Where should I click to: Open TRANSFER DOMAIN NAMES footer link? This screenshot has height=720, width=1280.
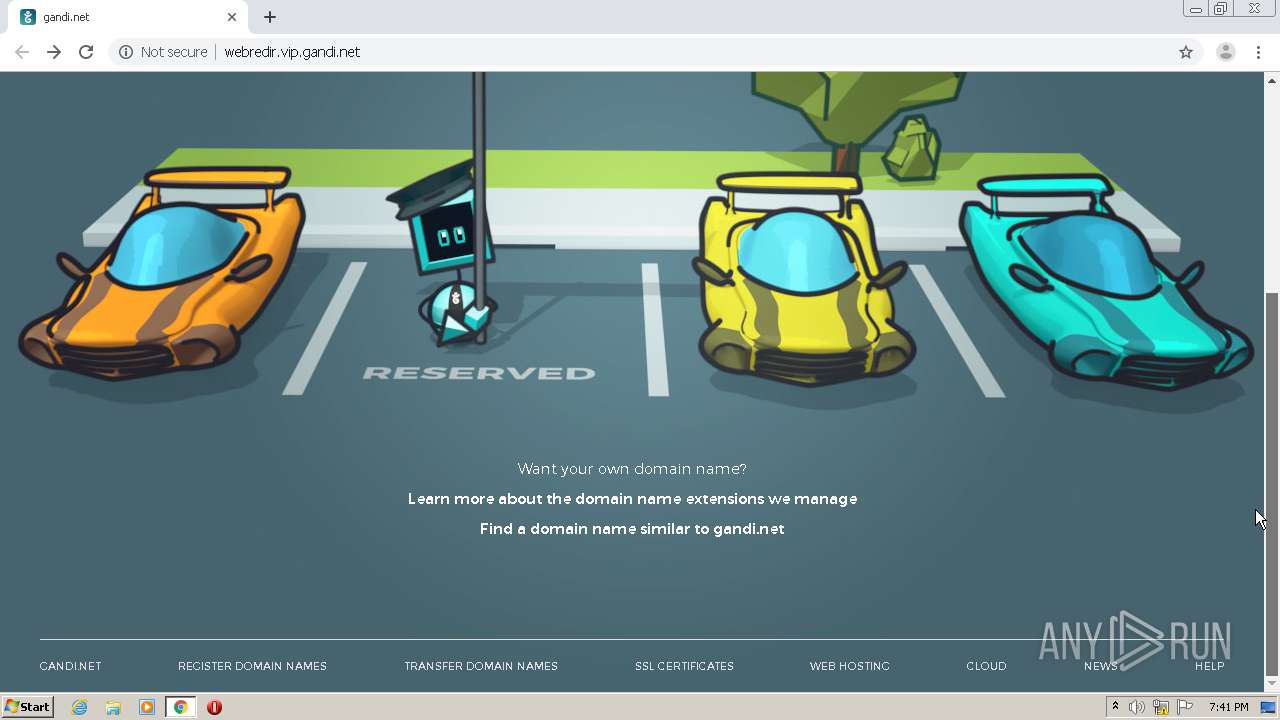[x=481, y=666]
